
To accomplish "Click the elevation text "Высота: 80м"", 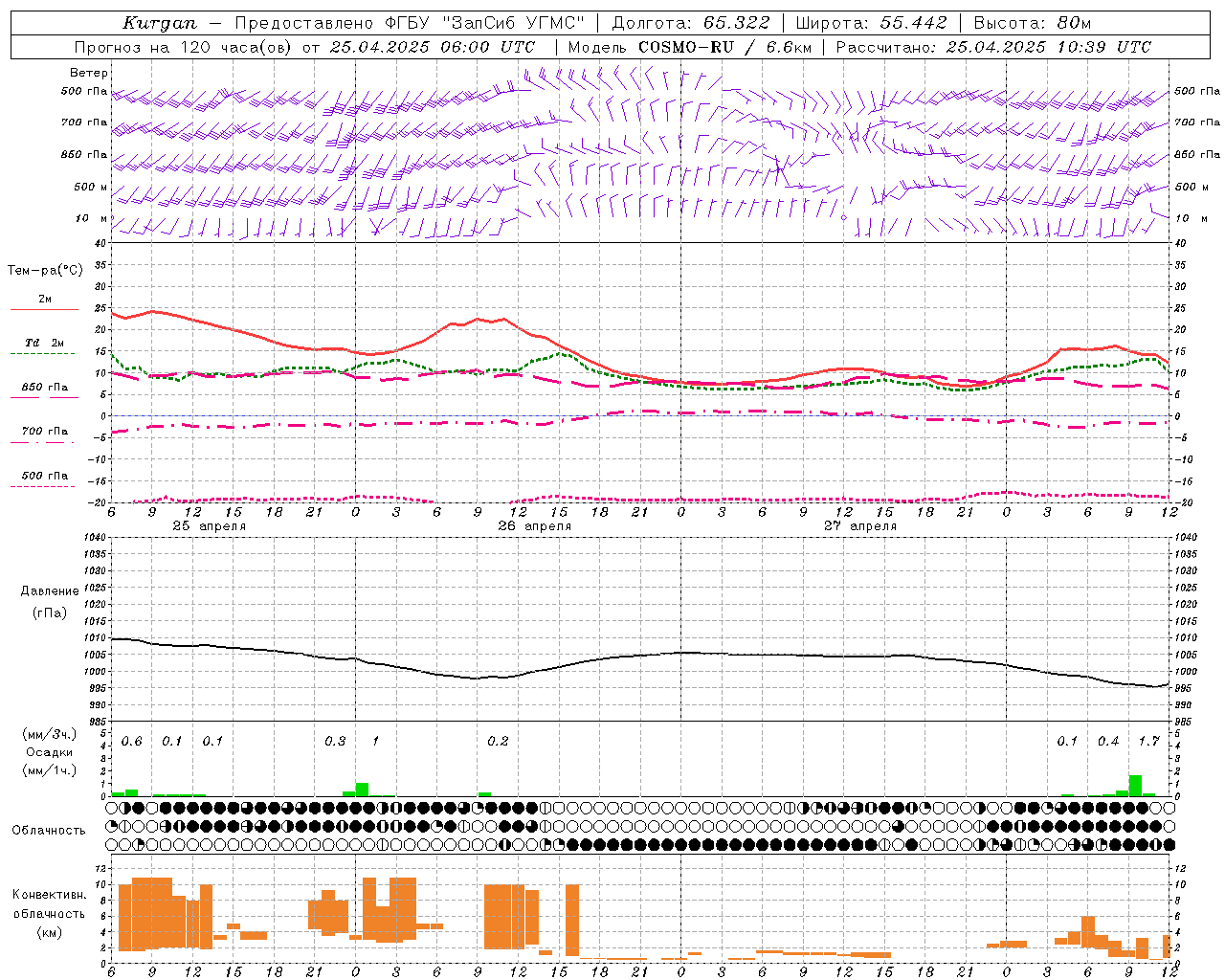I will pos(1032,23).
